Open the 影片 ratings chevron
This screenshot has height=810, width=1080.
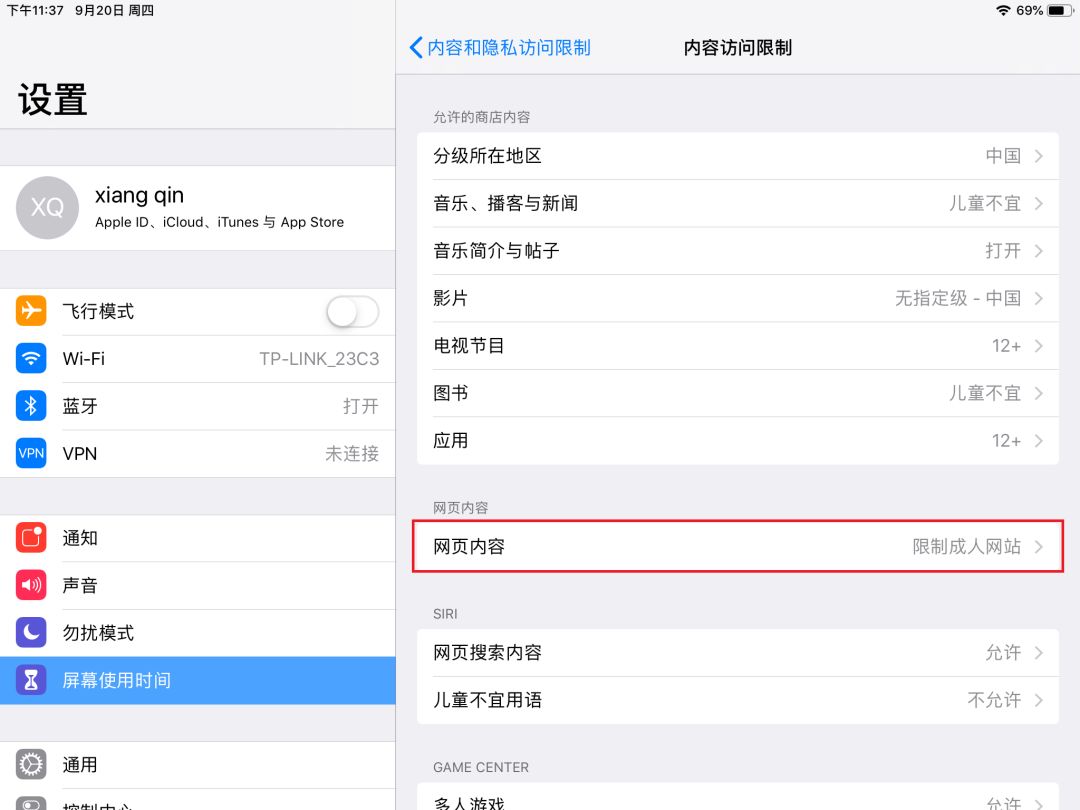tap(737, 298)
